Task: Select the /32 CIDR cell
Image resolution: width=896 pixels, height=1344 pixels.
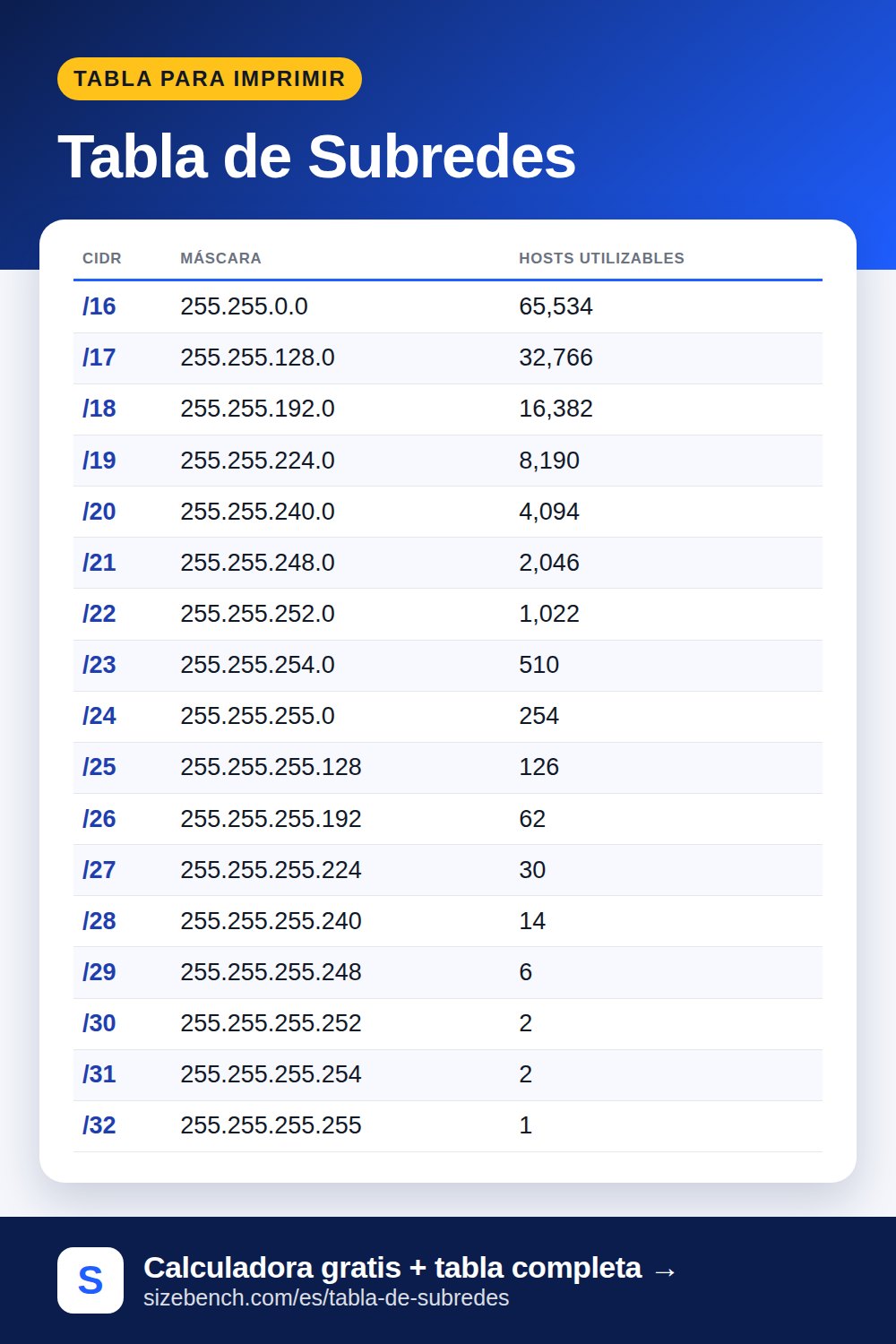Action: (x=99, y=1125)
